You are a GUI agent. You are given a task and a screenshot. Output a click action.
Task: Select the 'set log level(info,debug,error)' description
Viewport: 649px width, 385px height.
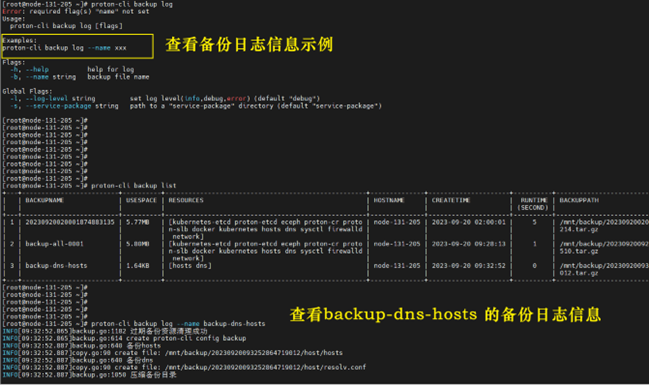[190, 99]
